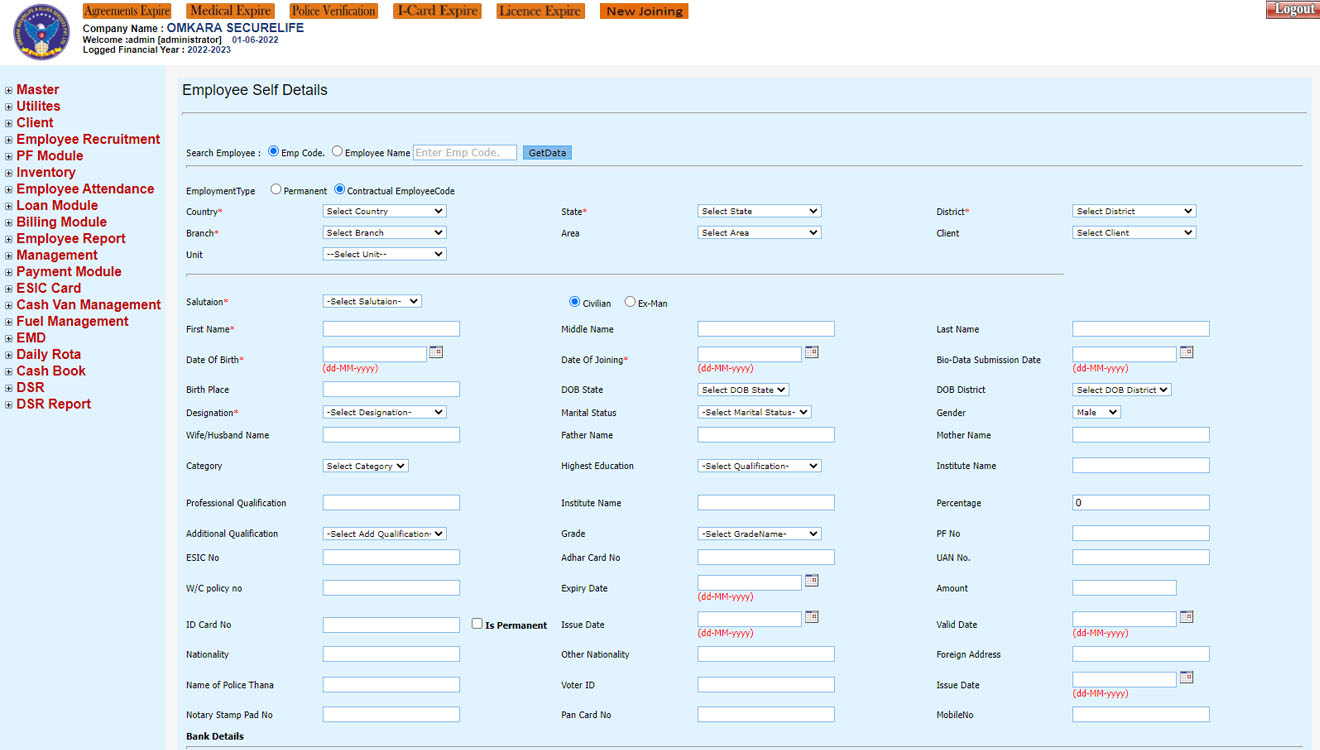Open the Select Salutaion dropdown
This screenshot has height=750, width=1320.
coord(372,301)
